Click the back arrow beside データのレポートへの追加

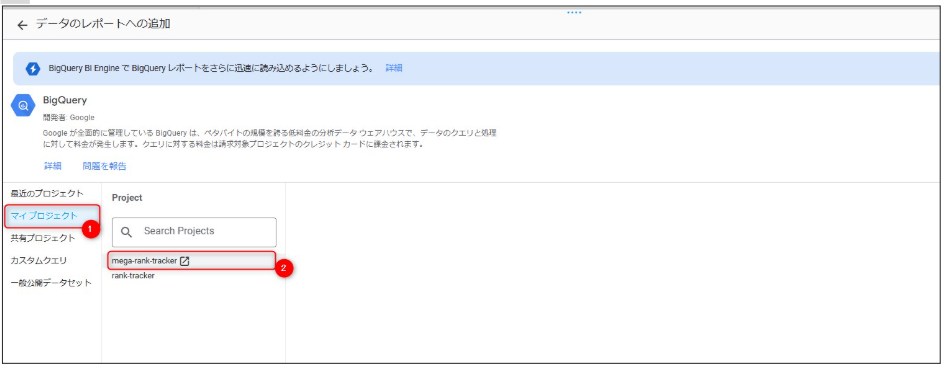click(x=22, y=25)
